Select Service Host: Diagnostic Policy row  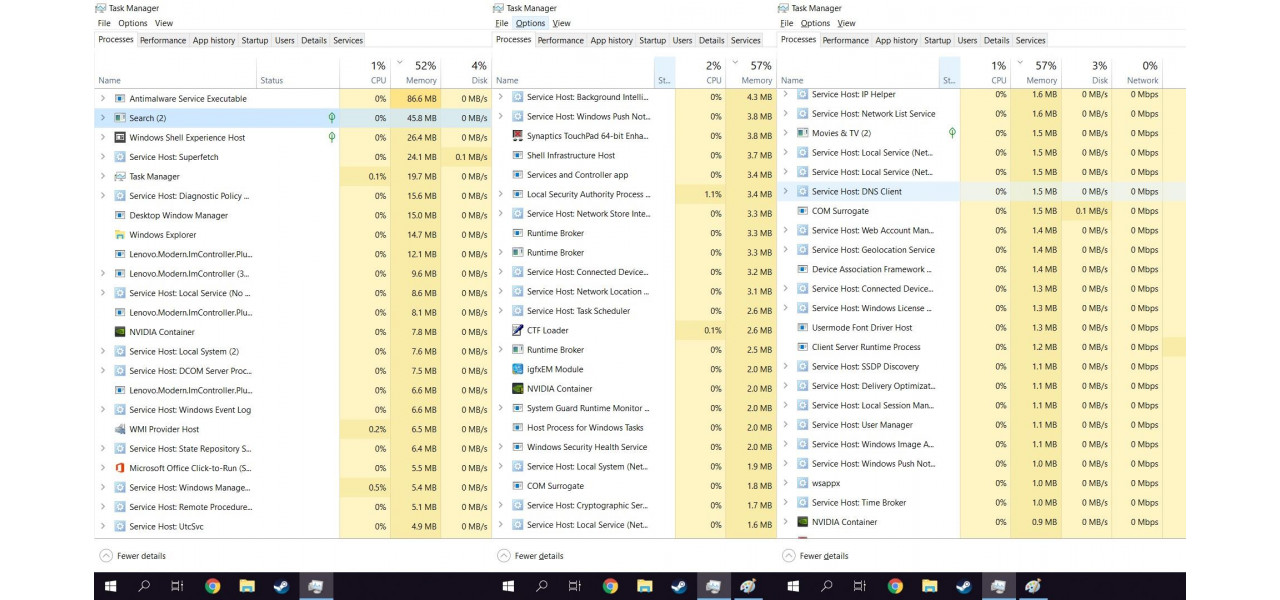pyautogui.click(x=293, y=196)
